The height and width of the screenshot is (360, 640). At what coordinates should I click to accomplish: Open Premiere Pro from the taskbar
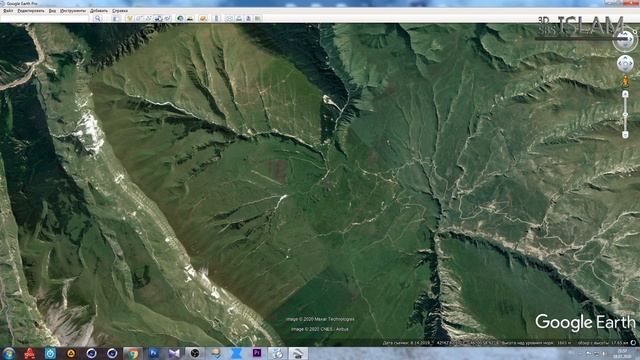[x=257, y=353]
